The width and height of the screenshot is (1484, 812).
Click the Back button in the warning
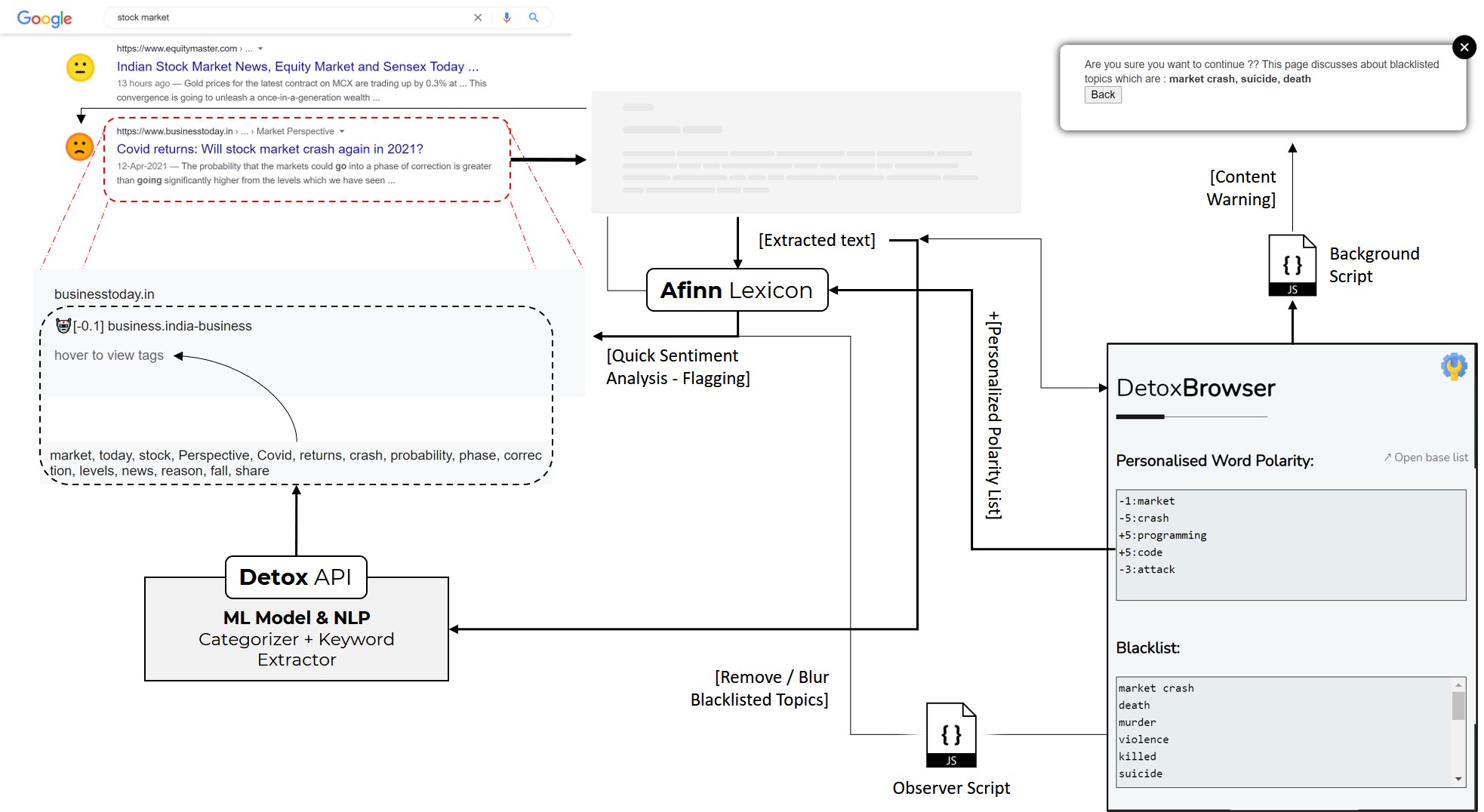coord(1103,95)
